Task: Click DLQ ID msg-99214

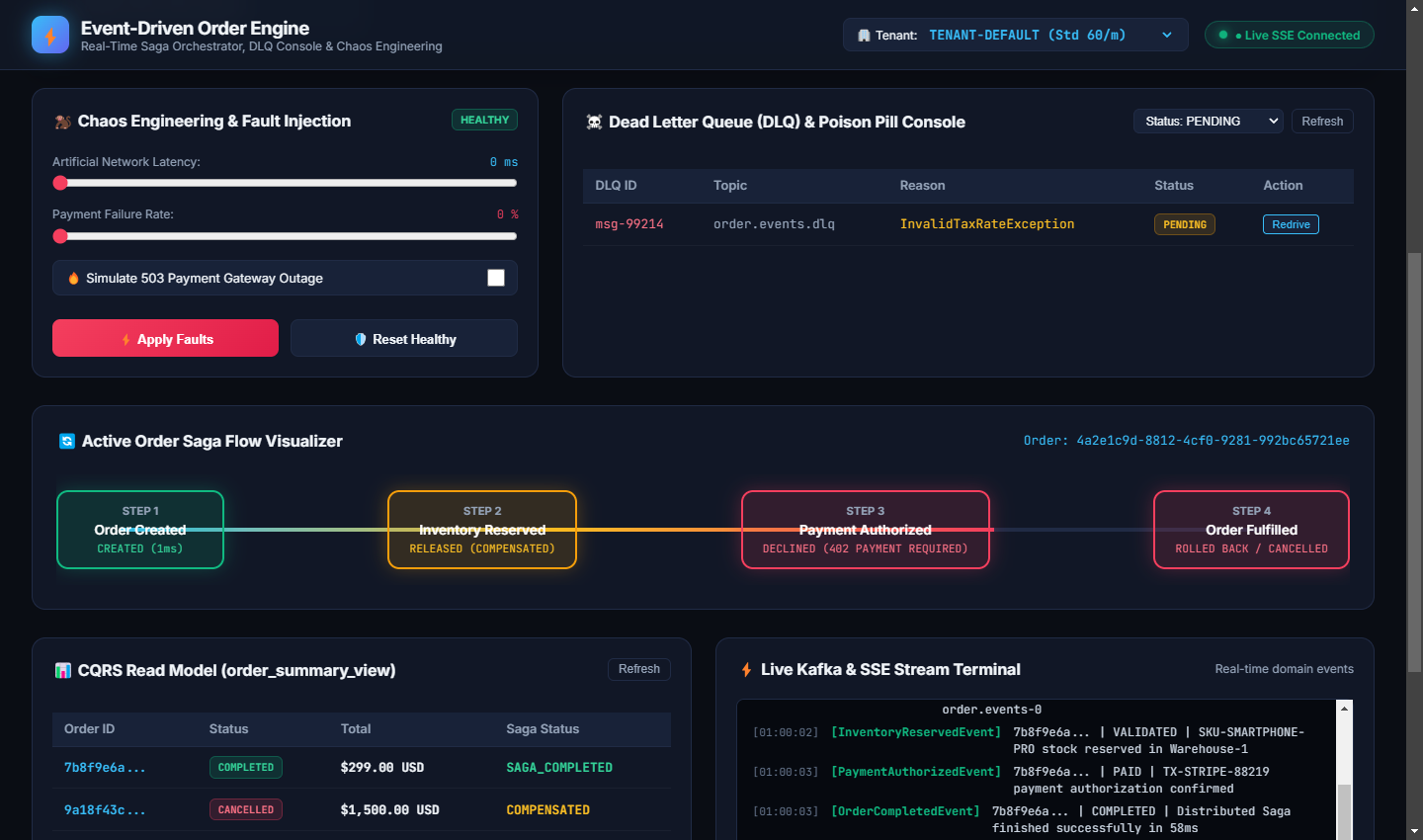Action: click(x=629, y=224)
